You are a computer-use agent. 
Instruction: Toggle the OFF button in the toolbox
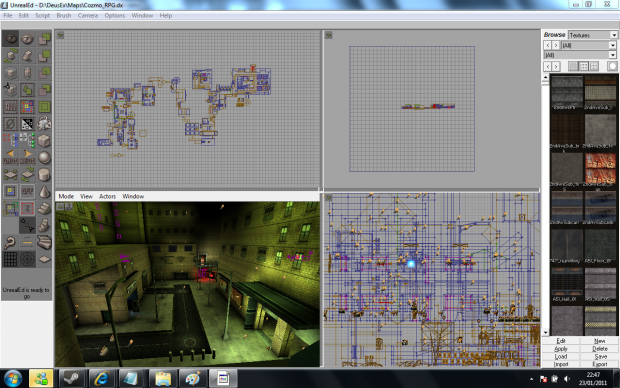(x=27, y=191)
